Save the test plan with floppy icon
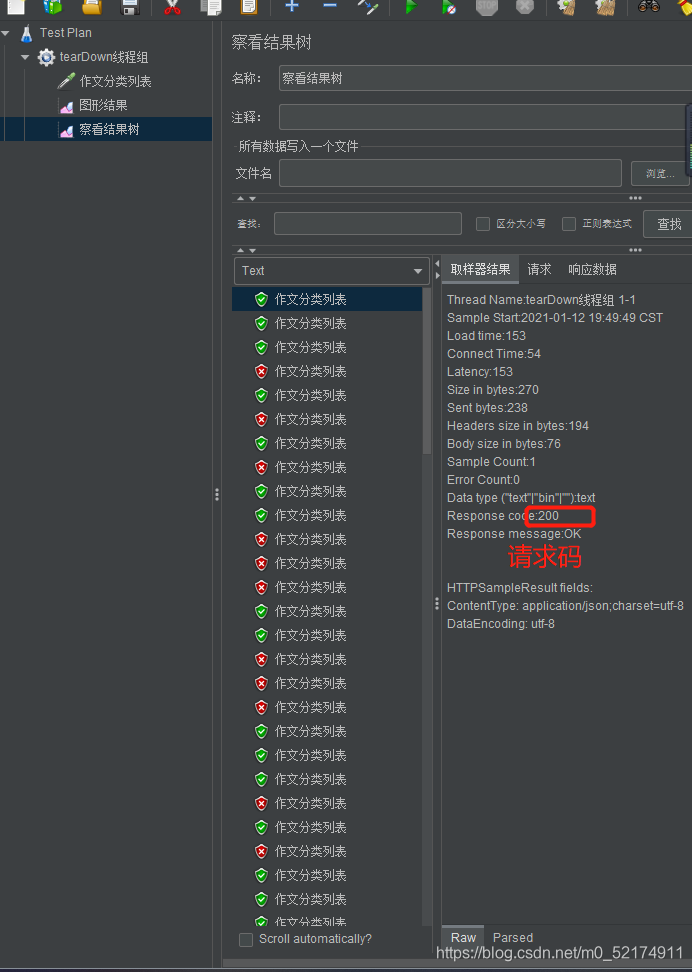692x972 pixels. tap(130, 6)
